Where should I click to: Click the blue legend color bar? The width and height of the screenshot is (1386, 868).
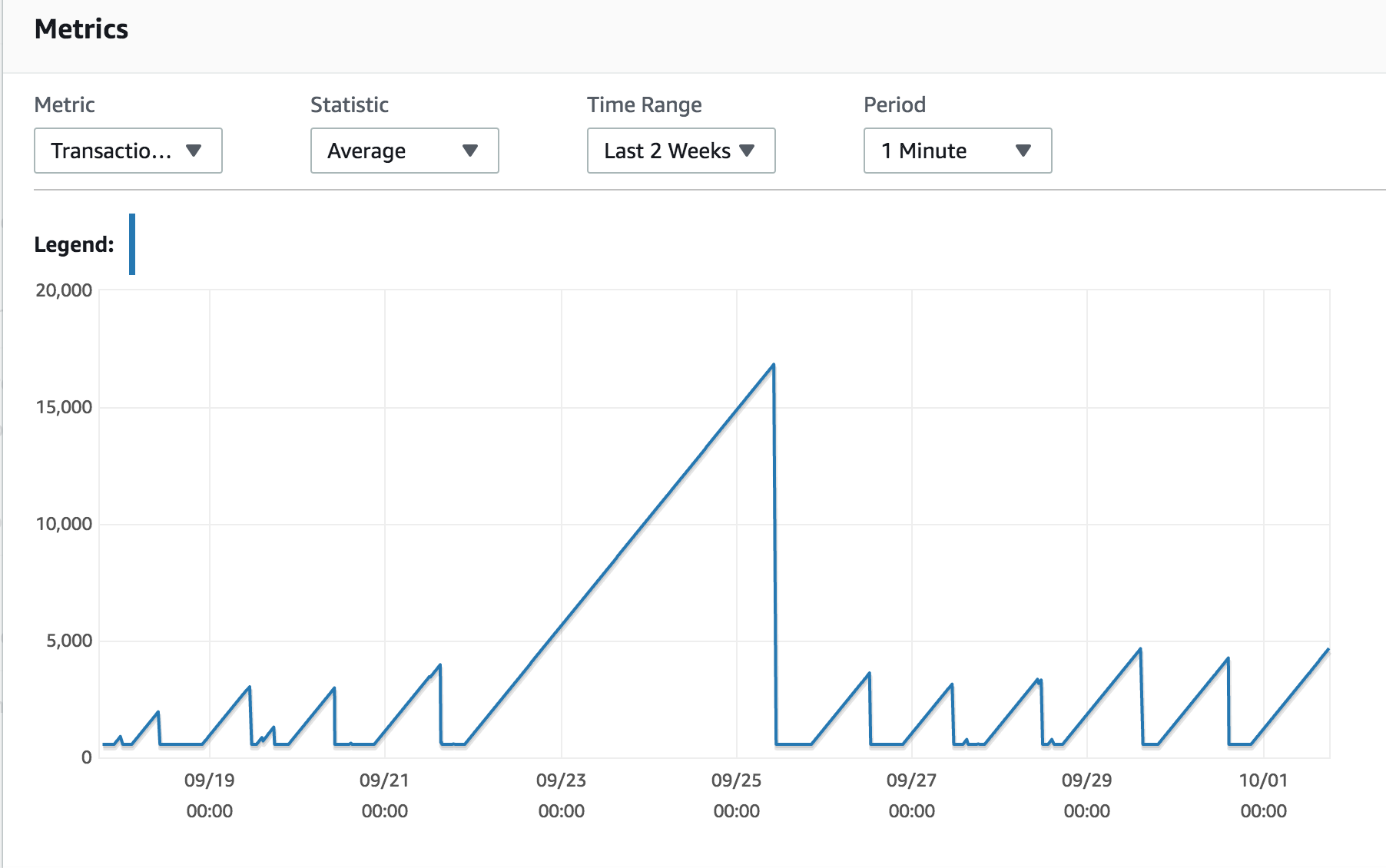tap(132, 244)
